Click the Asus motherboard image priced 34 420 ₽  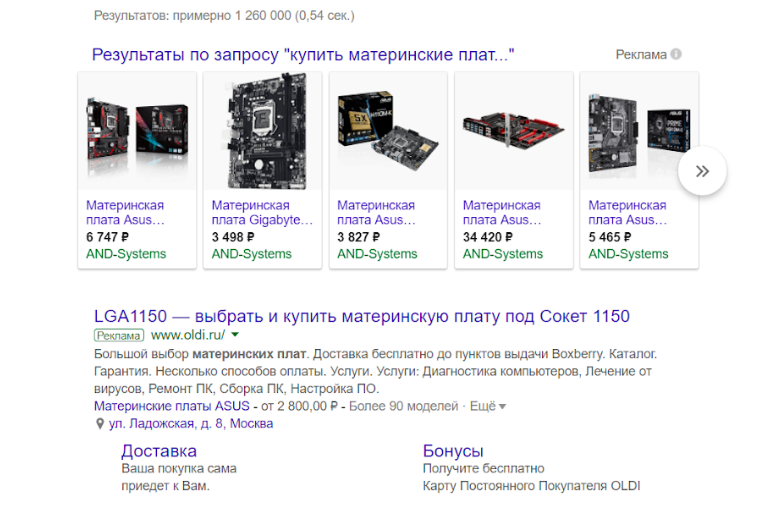point(514,131)
